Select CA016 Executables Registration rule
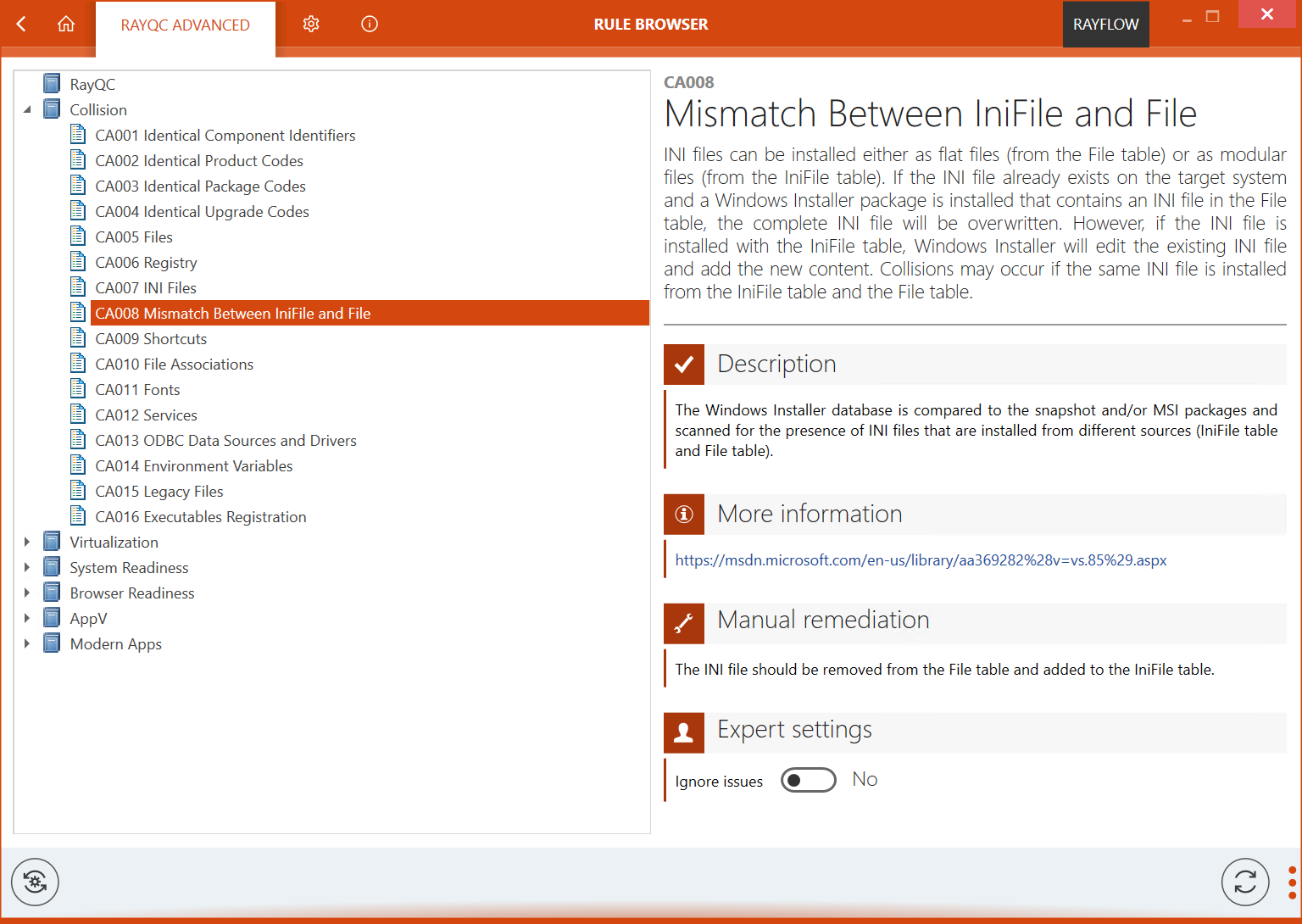This screenshot has height=924, width=1302. [x=200, y=516]
